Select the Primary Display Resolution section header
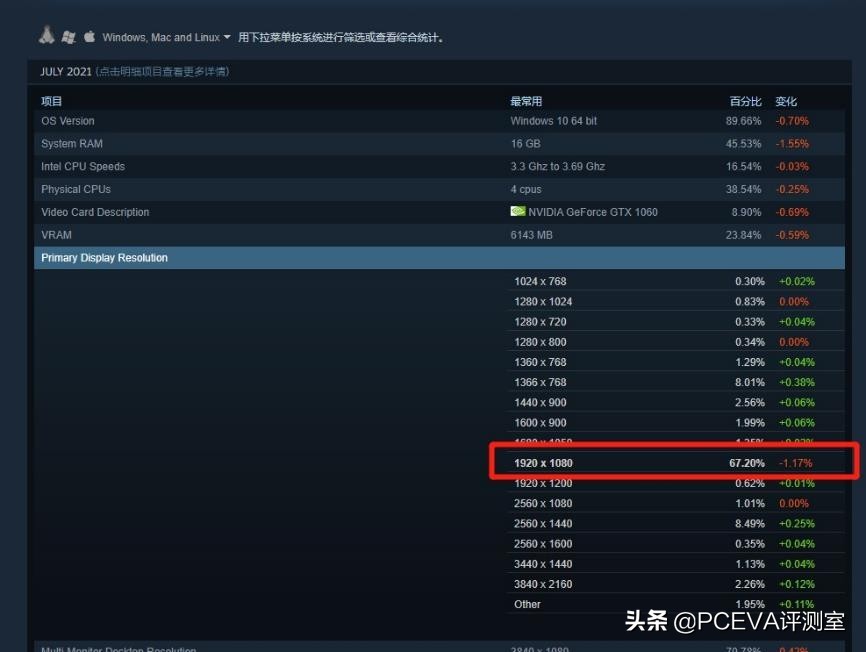 [105, 257]
